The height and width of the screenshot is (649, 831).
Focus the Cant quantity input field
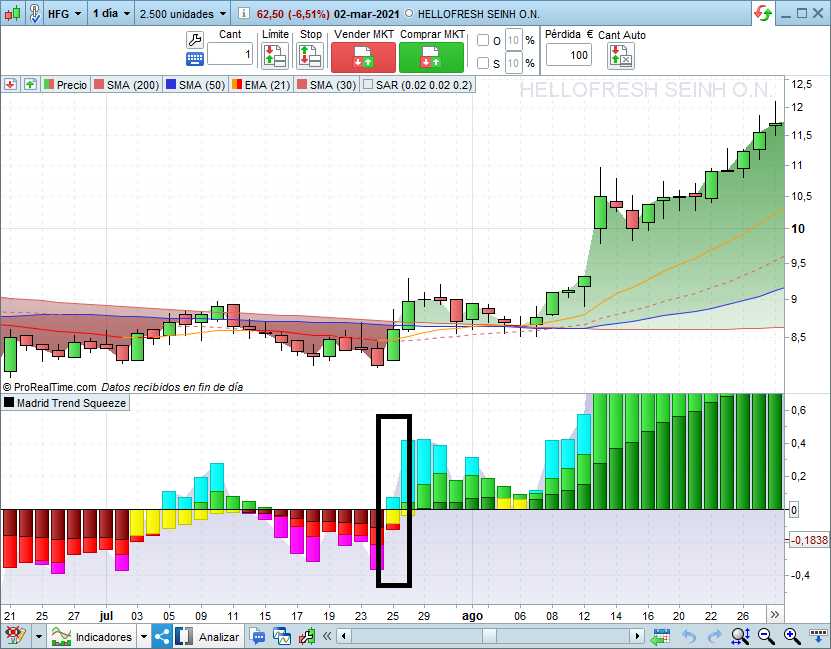pos(230,54)
